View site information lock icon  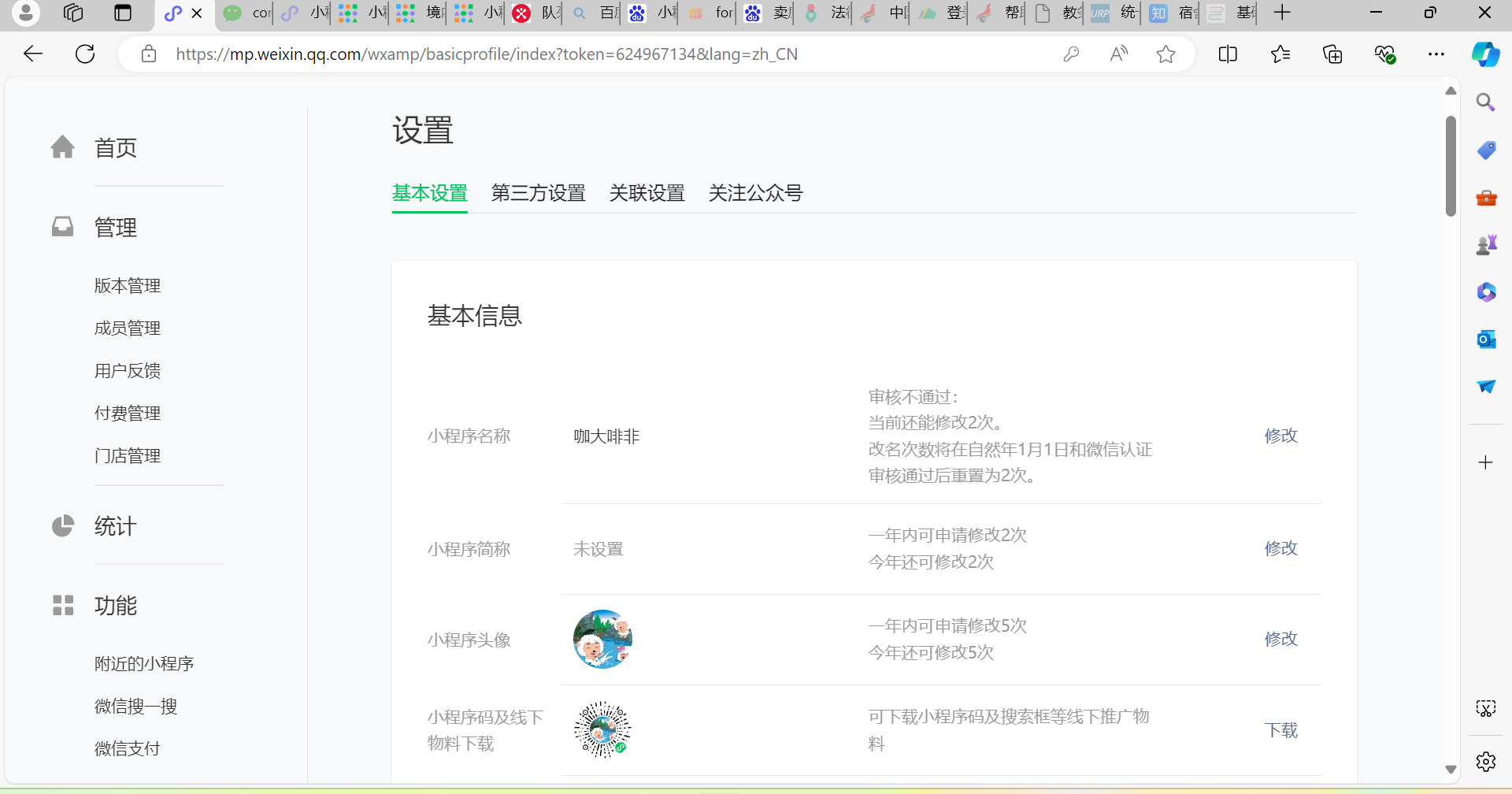[x=149, y=54]
